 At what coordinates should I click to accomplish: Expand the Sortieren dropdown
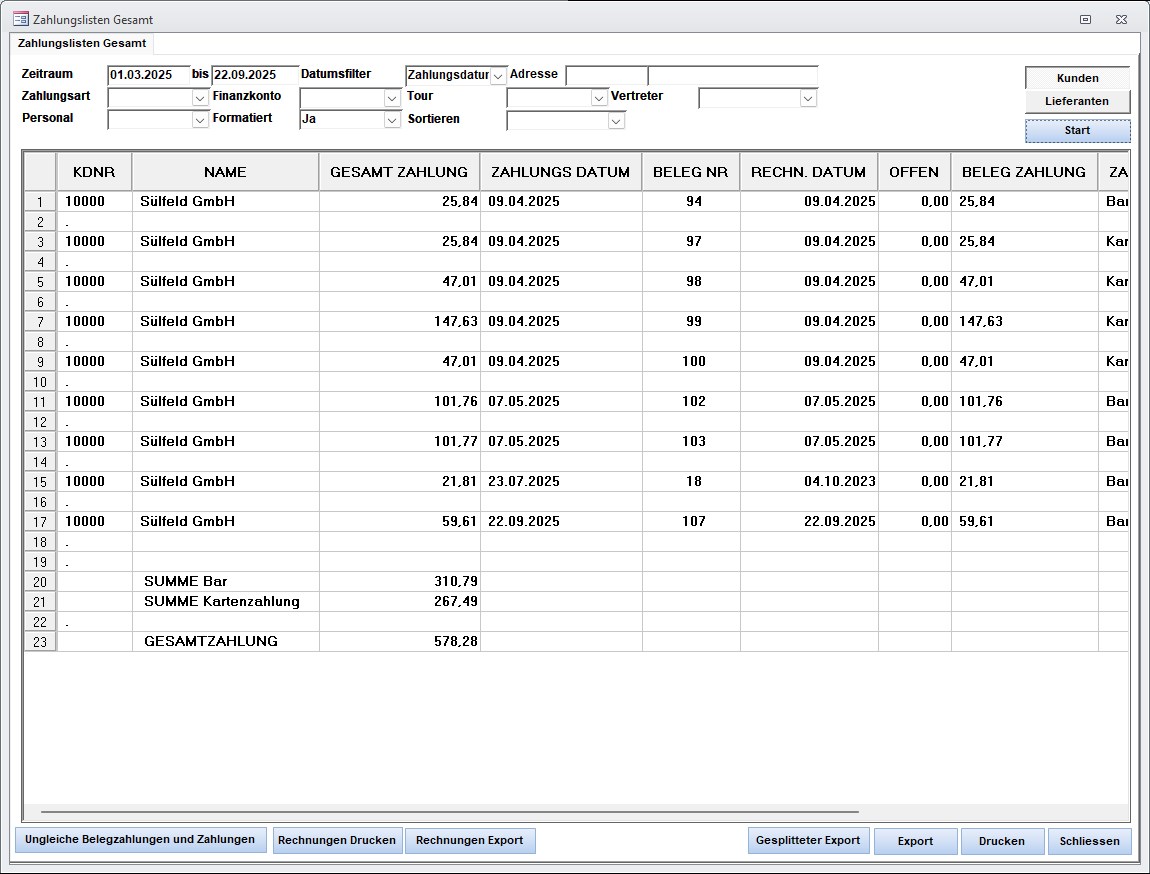pos(616,120)
